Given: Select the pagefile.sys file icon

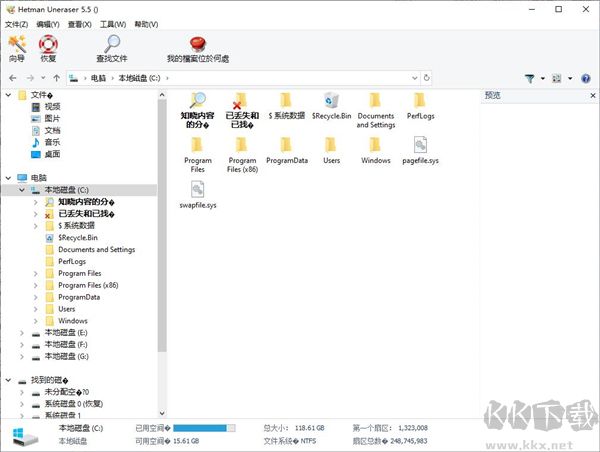Looking at the screenshot, I should pos(420,149).
